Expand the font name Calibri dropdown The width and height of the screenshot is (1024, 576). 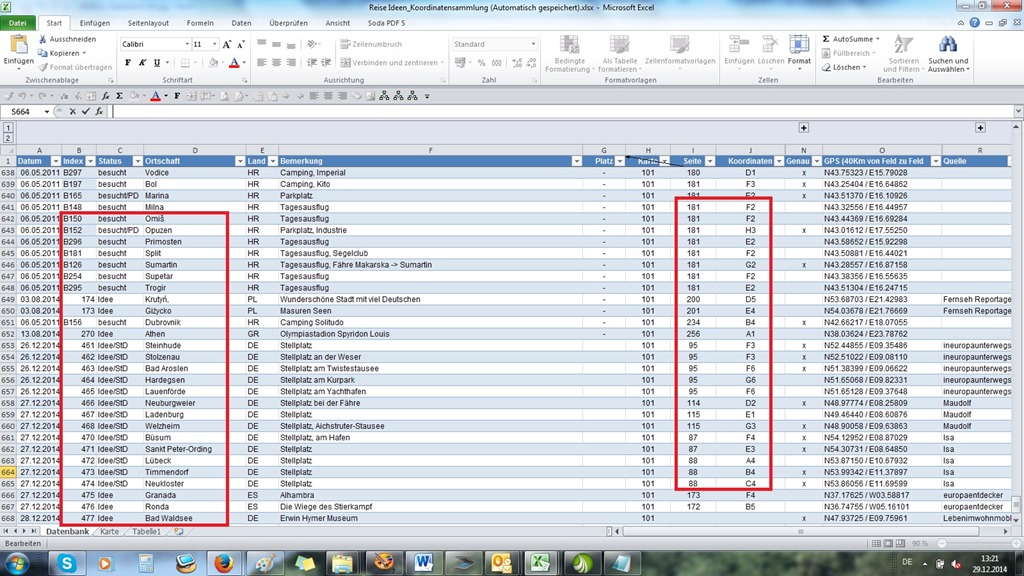pos(186,44)
